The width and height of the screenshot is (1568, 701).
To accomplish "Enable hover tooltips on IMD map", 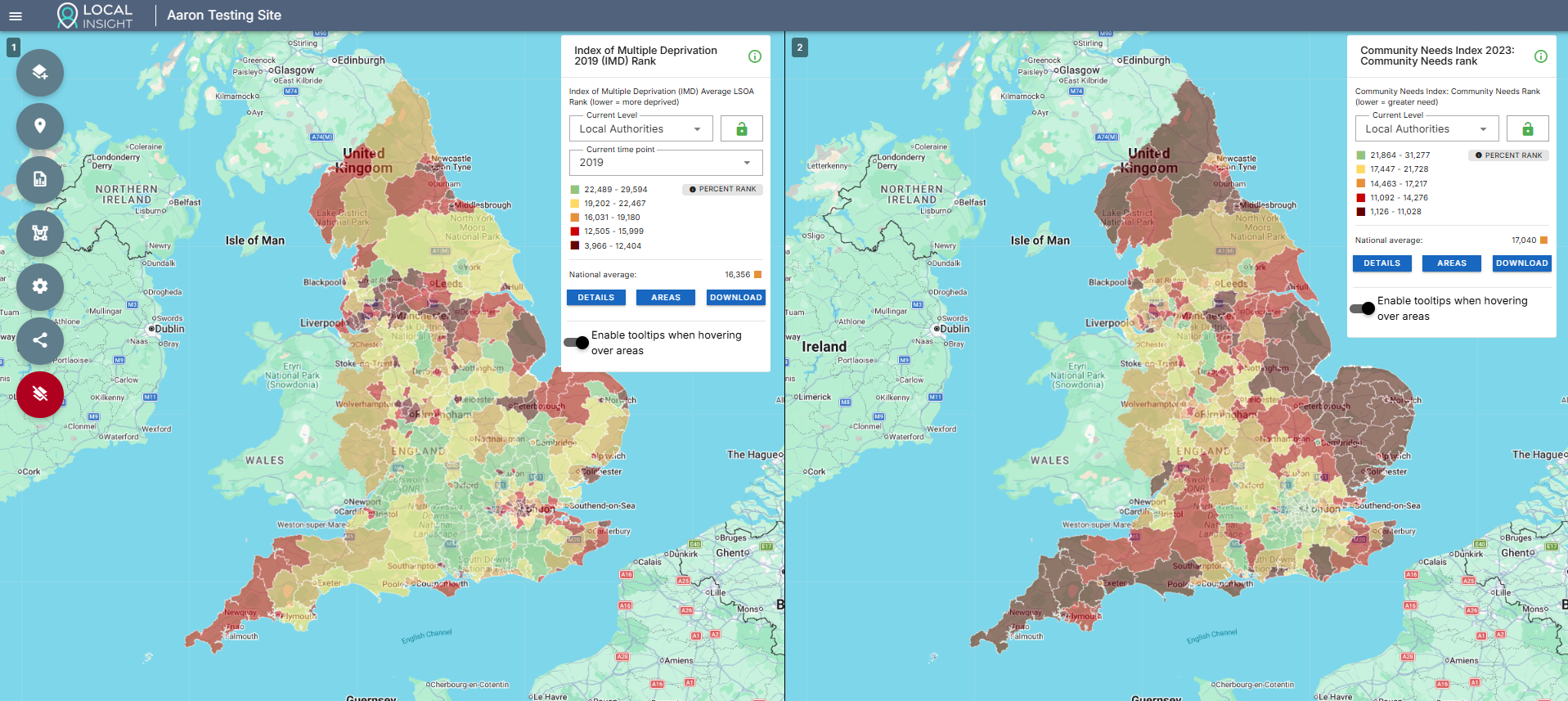I will pos(577,343).
